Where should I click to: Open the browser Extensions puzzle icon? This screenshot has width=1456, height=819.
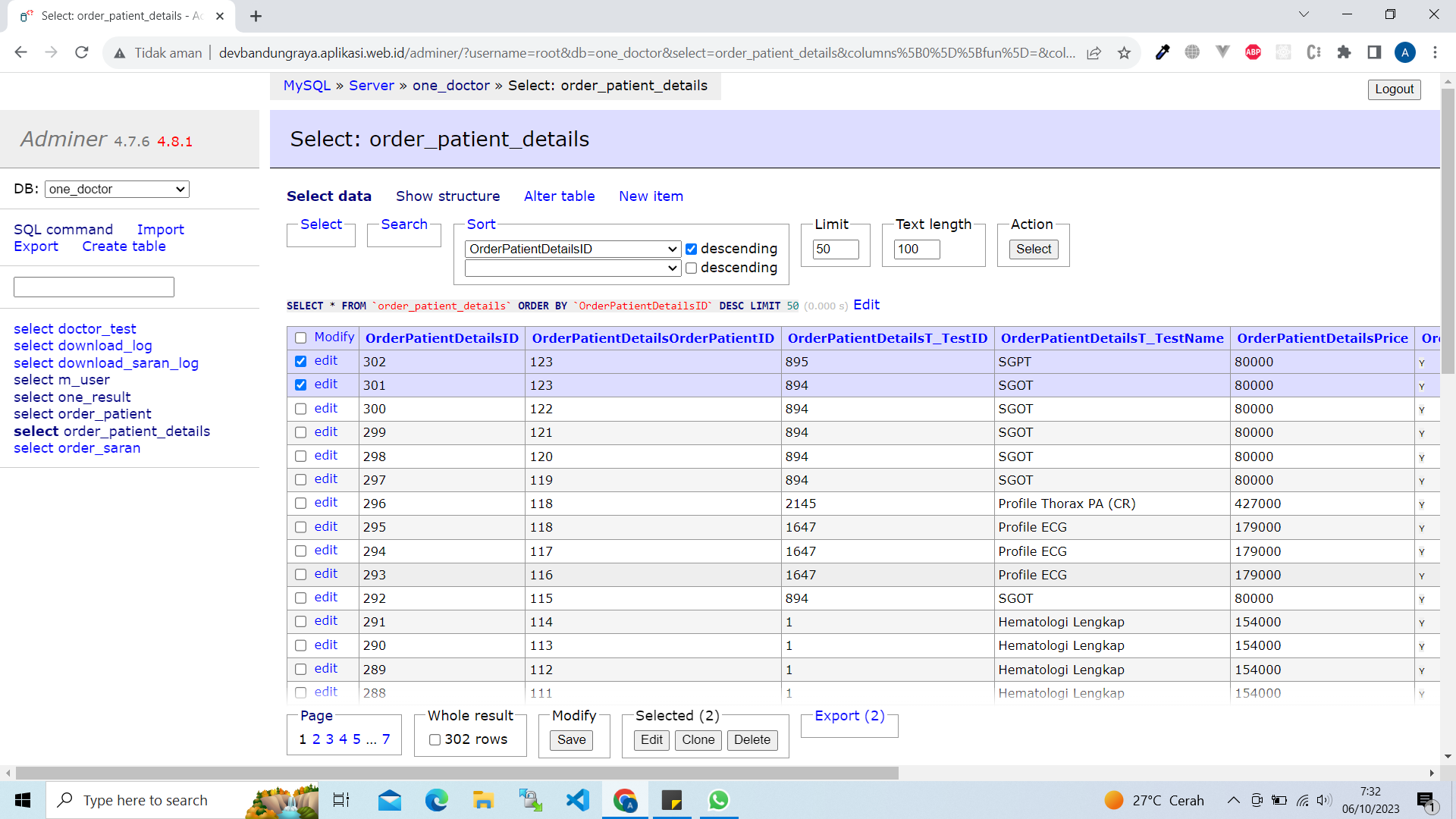point(1344,52)
